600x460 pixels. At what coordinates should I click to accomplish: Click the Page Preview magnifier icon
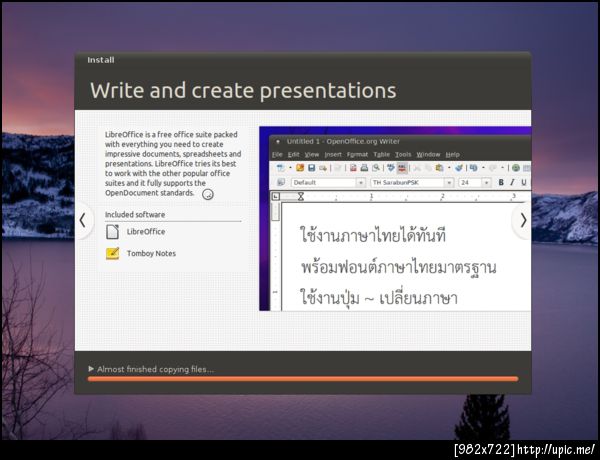tap(376, 168)
